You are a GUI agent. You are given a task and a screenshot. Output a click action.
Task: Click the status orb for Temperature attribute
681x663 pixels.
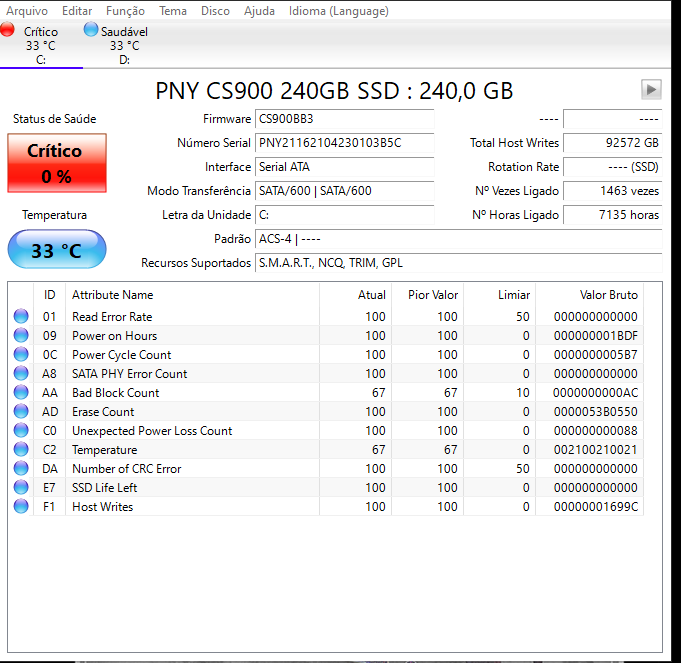(21, 449)
